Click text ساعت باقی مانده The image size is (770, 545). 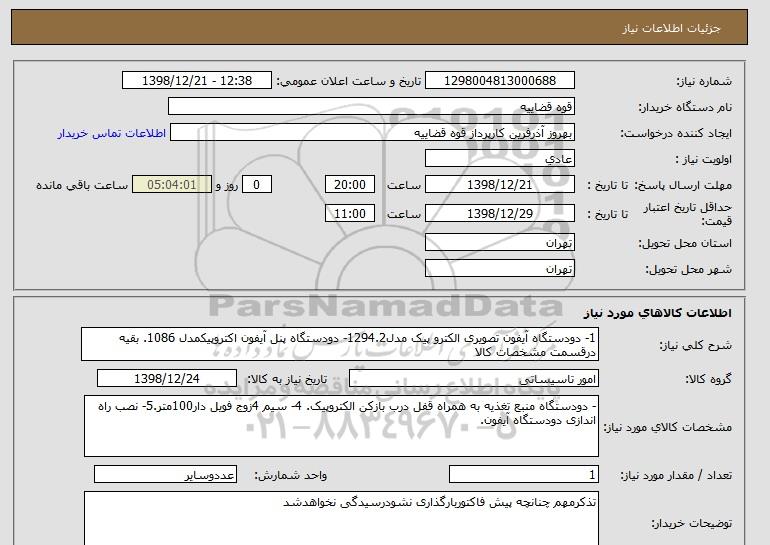pos(82,185)
